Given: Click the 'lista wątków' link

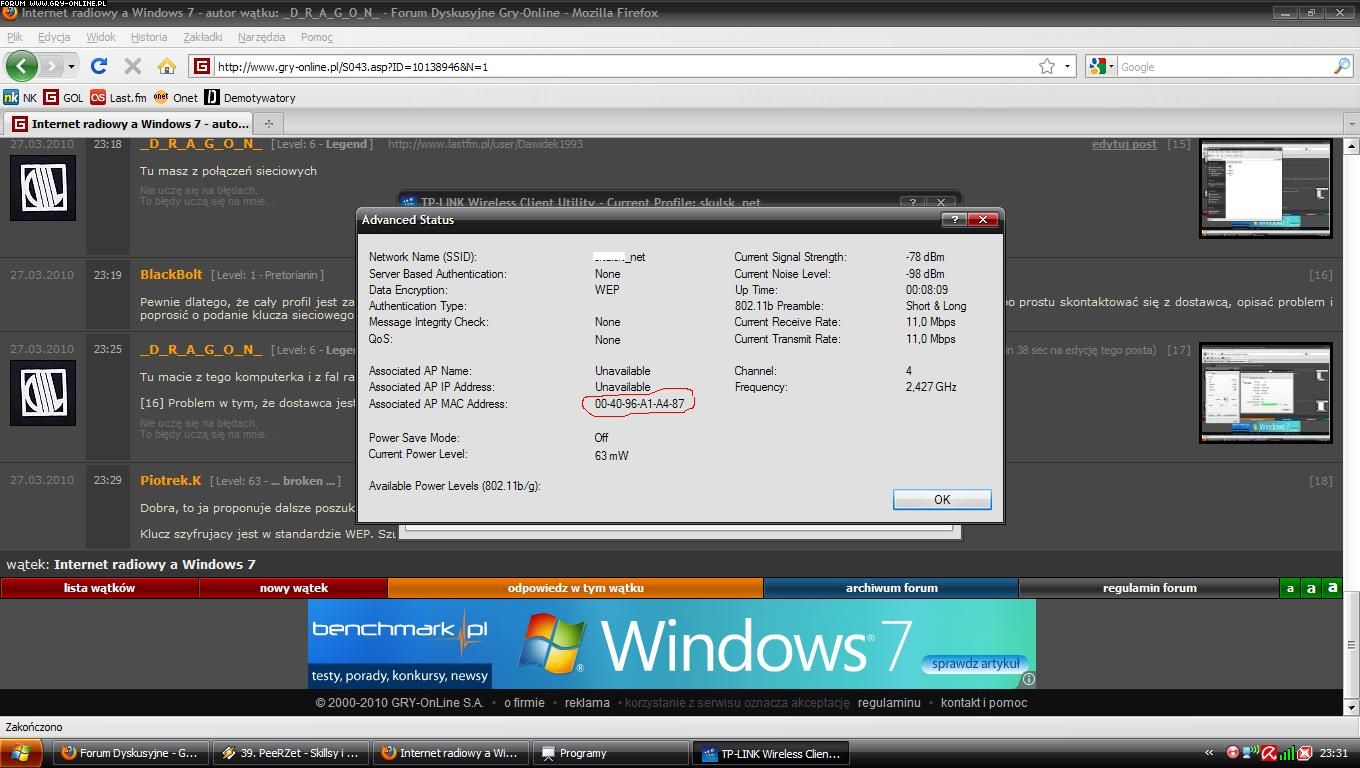Looking at the screenshot, I should 99,588.
